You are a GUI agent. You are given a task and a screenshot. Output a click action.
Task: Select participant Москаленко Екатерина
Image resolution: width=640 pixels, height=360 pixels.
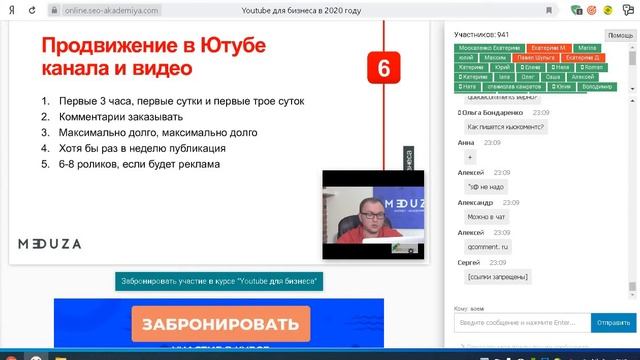click(x=489, y=48)
